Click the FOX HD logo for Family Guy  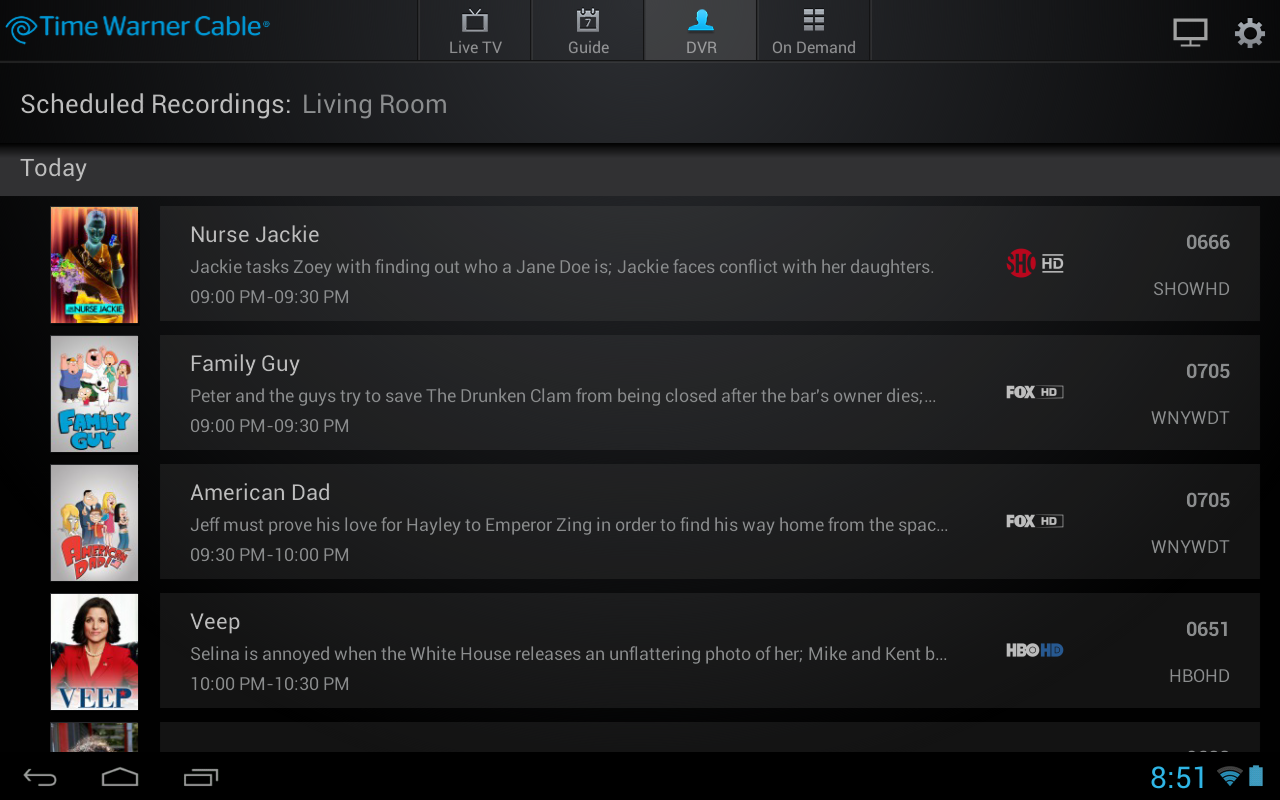(x=1035, y=392)
